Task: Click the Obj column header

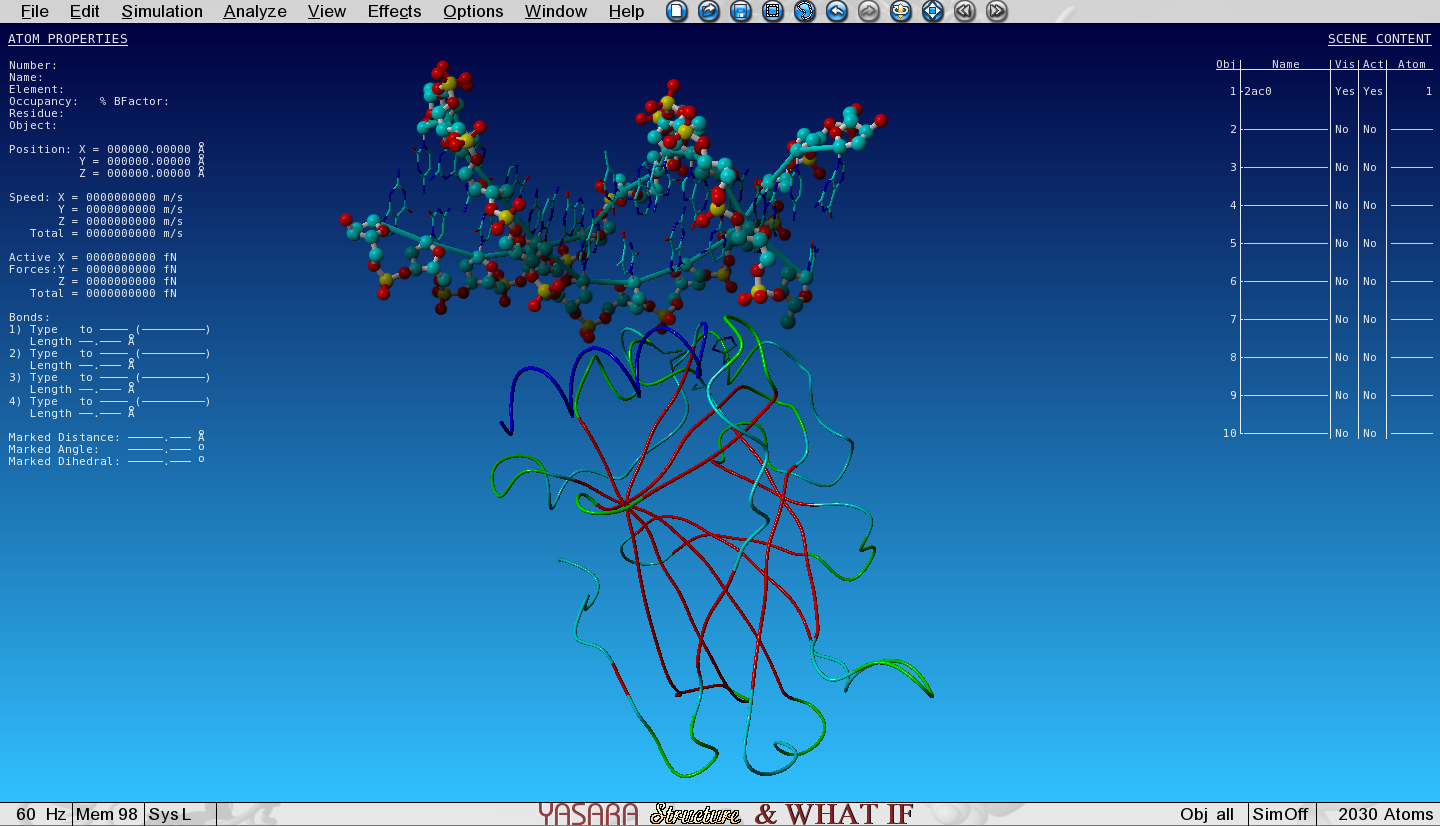Action: [x=1226, y=64]
